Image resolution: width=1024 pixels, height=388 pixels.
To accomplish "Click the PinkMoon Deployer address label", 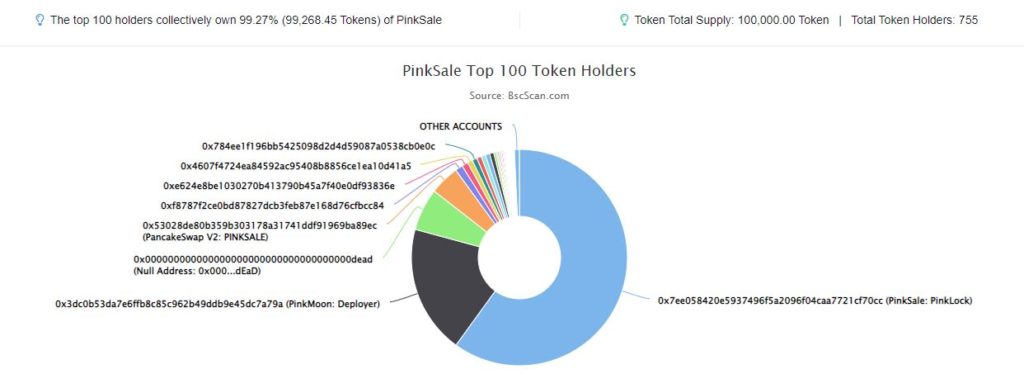I will [x=217, y=304].
